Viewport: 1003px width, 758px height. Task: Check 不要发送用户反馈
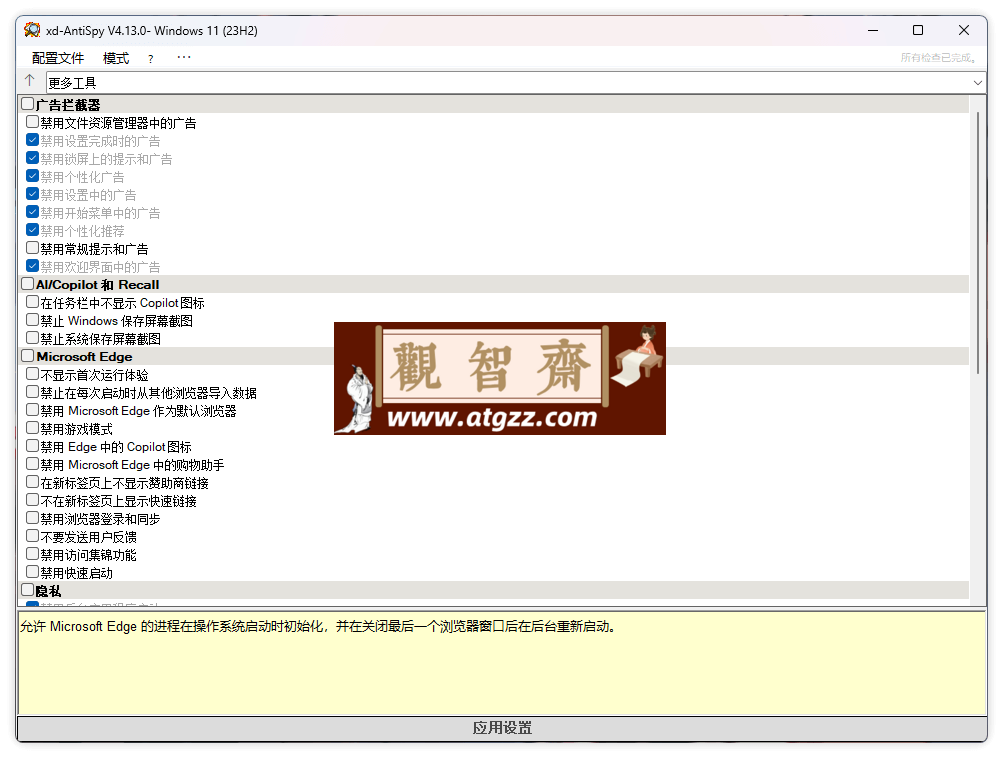[33, 535]
